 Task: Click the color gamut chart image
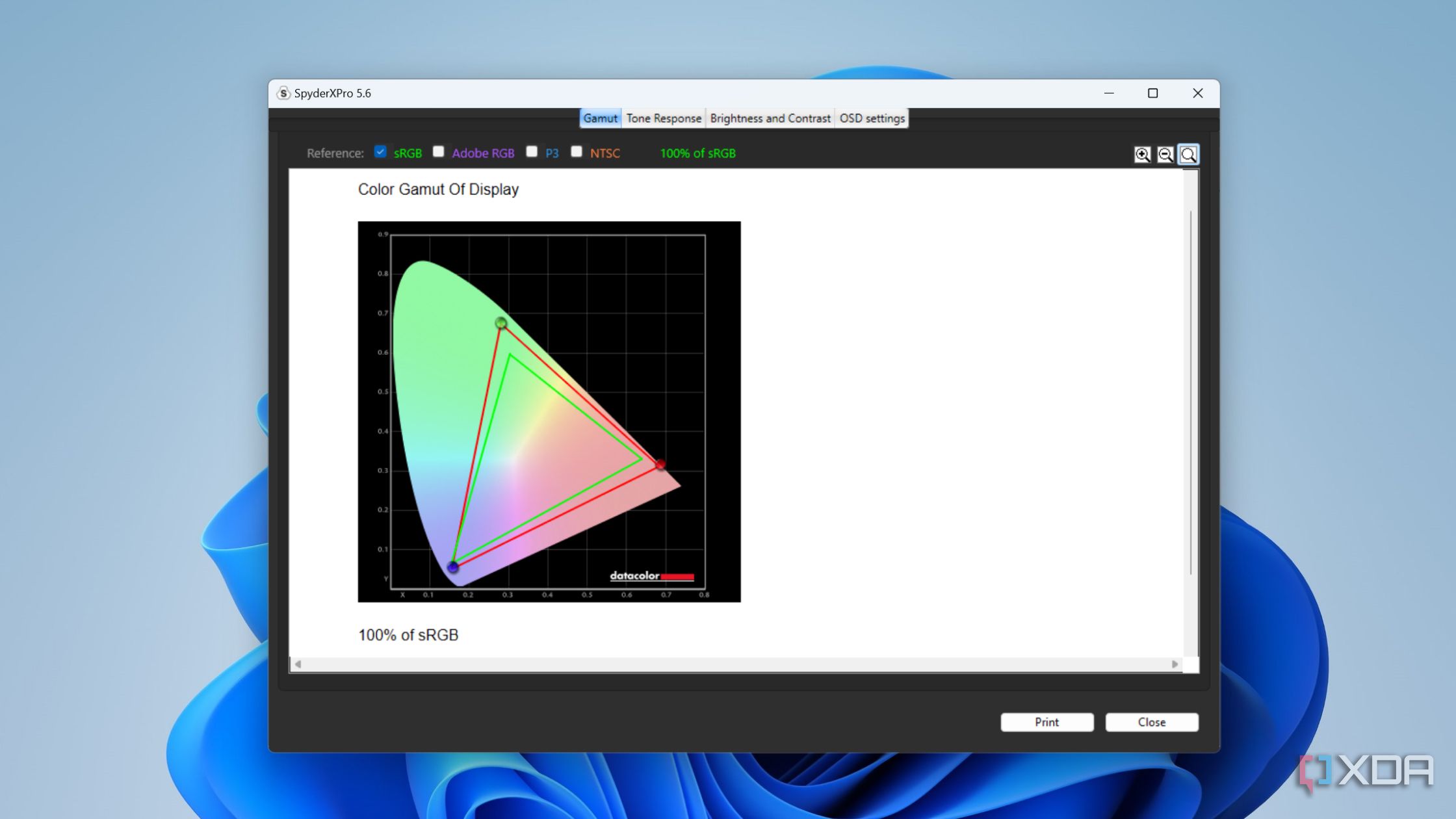pyautogui.click(x=549, y=411)
